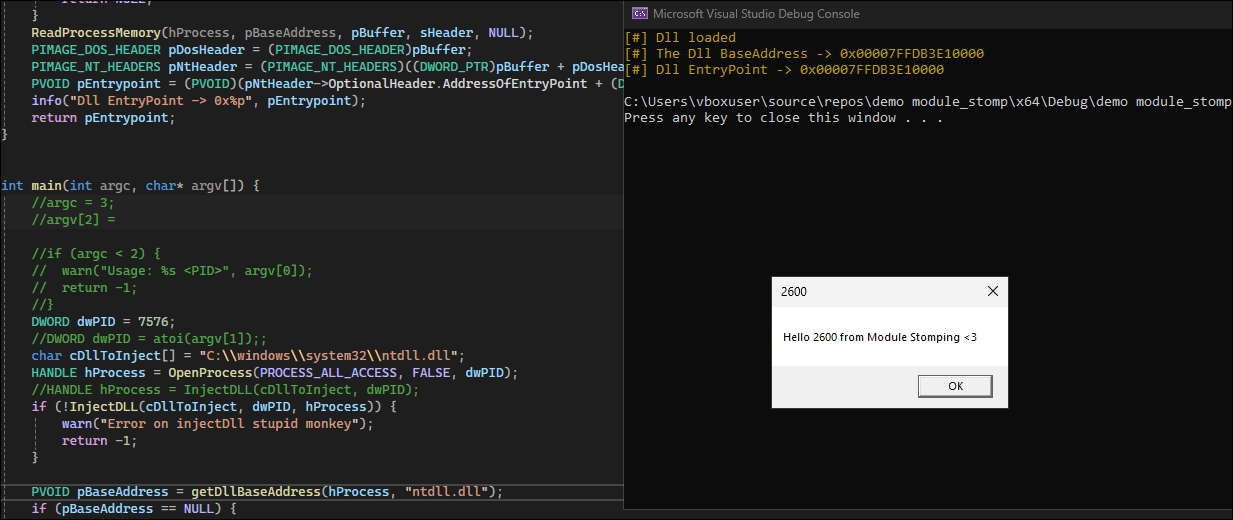The width and height of the screenshot is (1233, 520).
Task: Close the 2600 message box
Action: tap(992, 291)
